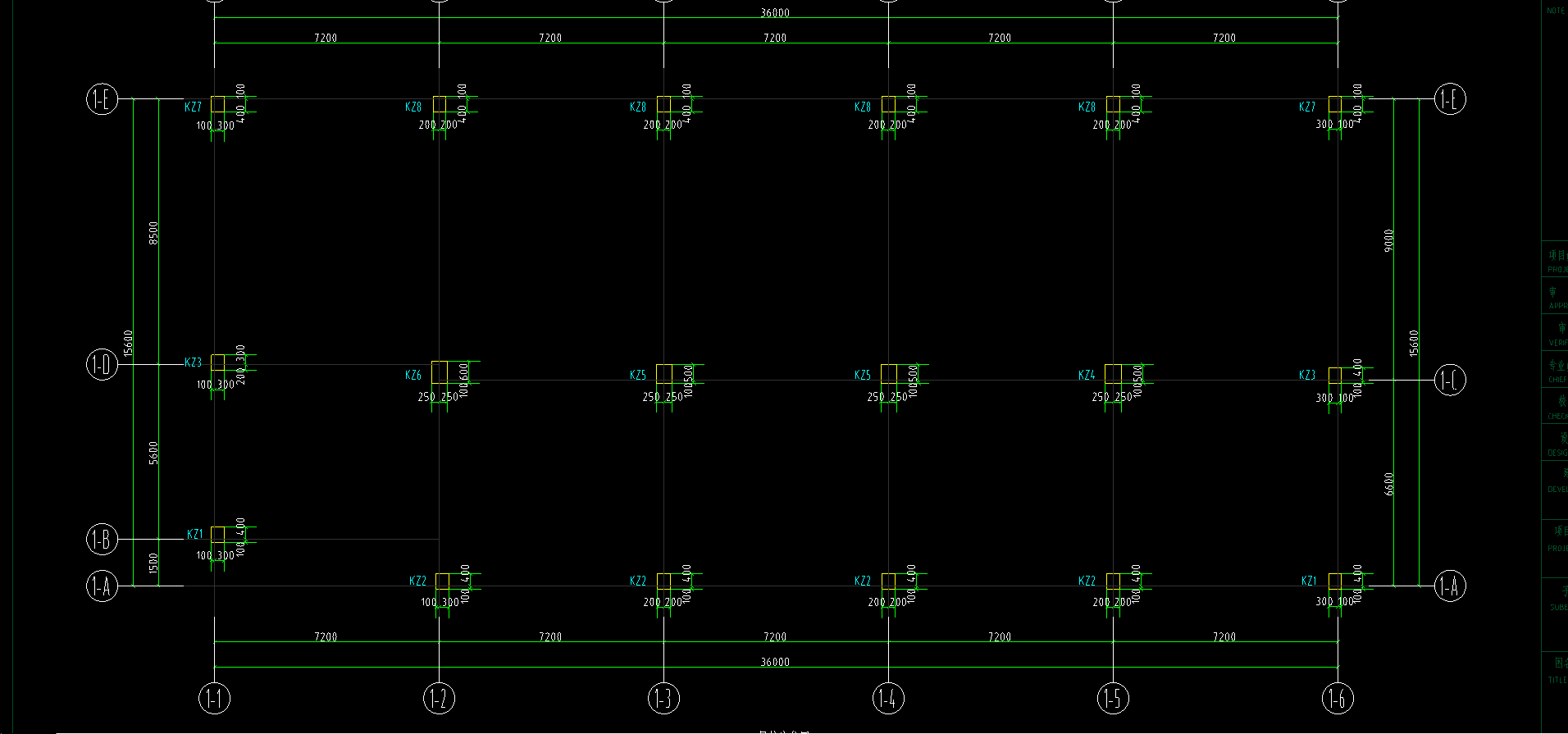Click the KZ2 label on axis 1-4
The height and width of the screenshot is (734, 1568).
click(863, 581)
